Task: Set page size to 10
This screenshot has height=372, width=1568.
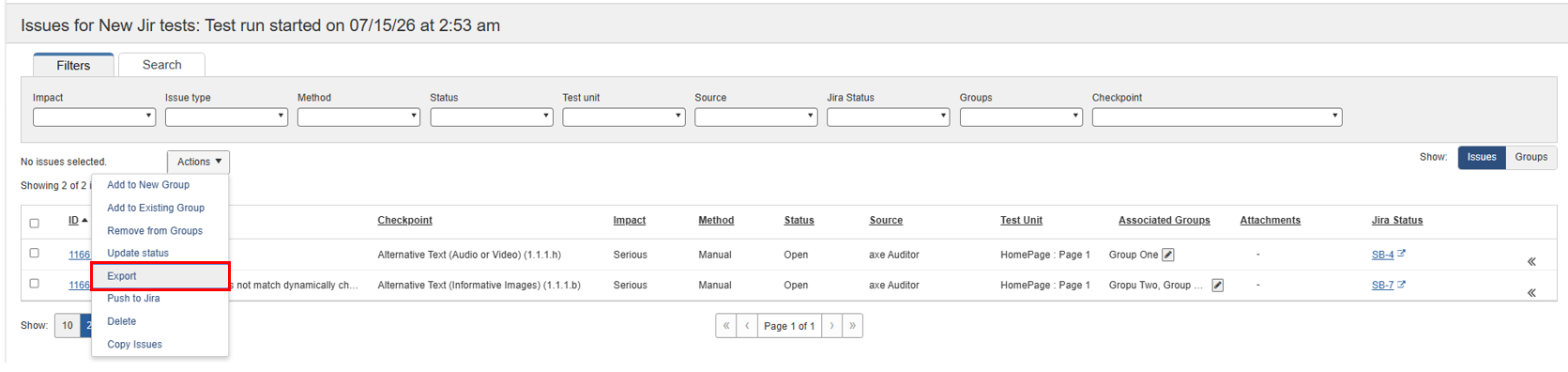Action: coord(68,326)
